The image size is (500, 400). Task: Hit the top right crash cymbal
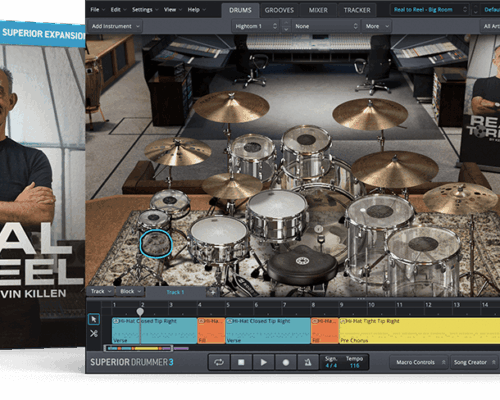[x=370, y=114]
